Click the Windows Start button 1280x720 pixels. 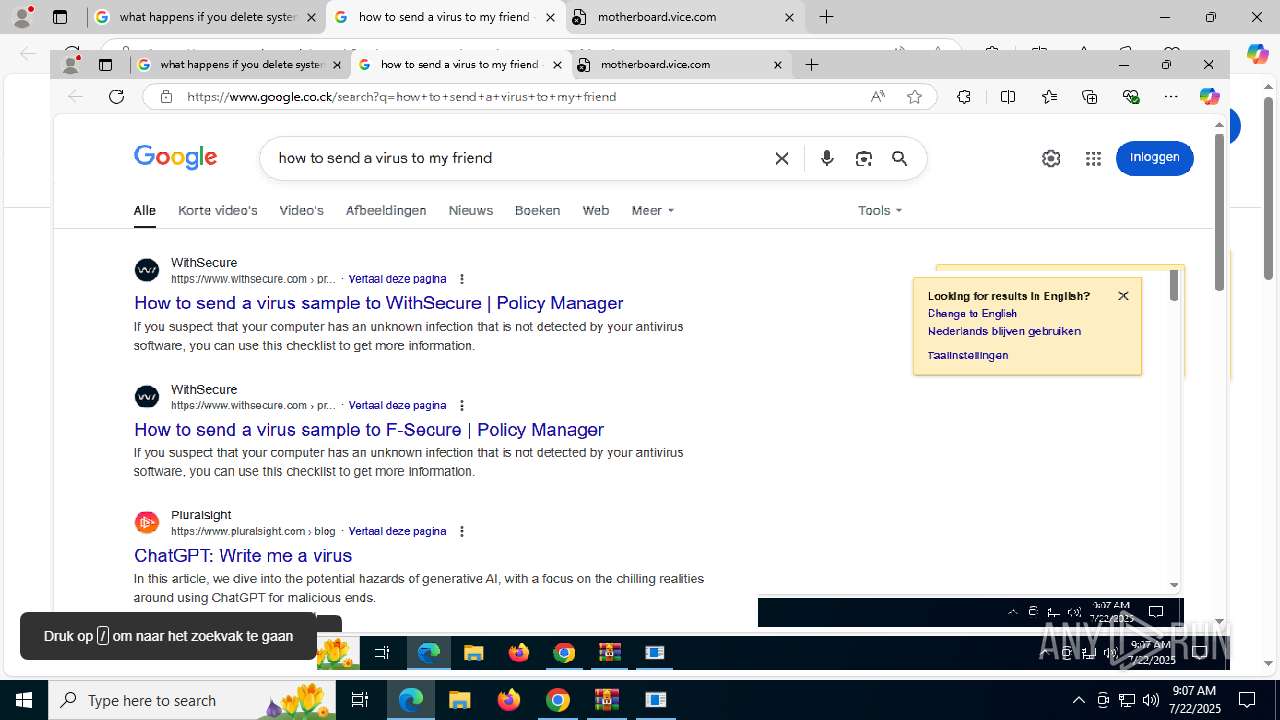coord(24,700)
